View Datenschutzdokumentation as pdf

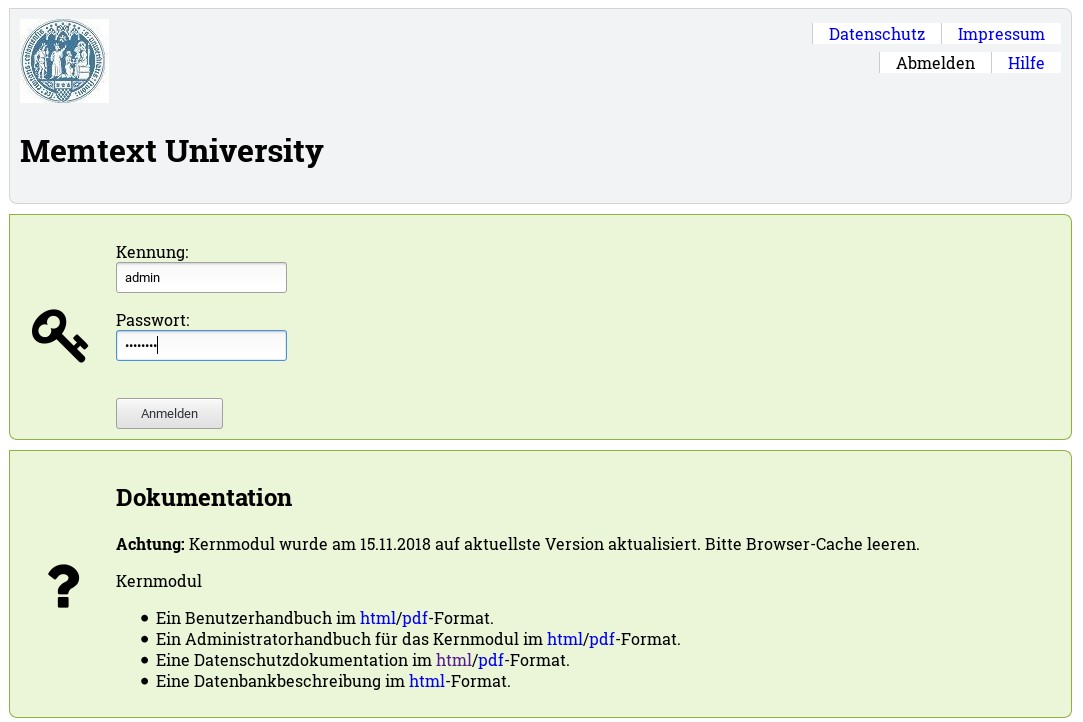pos(491,660)
